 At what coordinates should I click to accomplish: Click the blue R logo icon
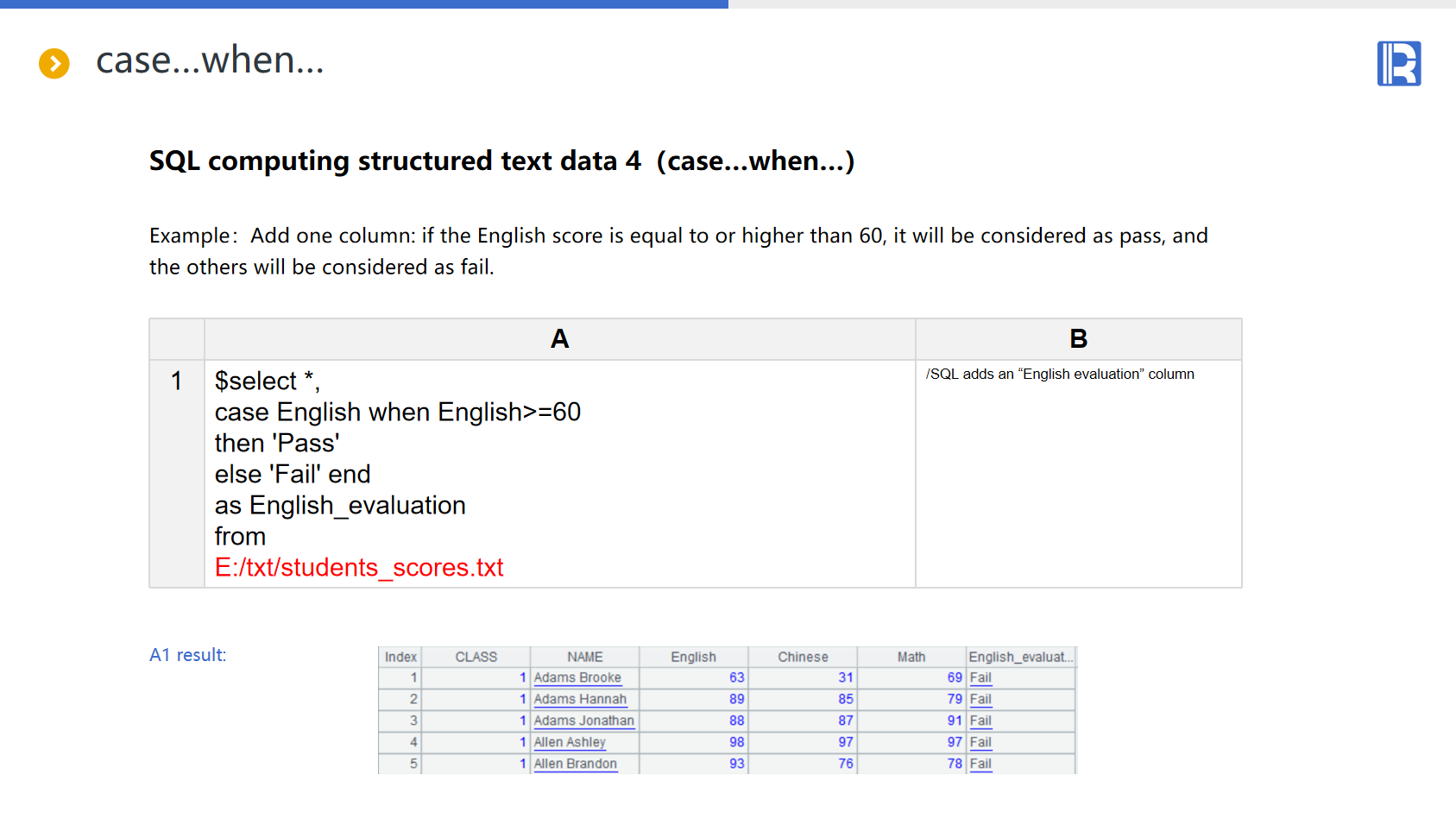click(x=1398, y=64)
